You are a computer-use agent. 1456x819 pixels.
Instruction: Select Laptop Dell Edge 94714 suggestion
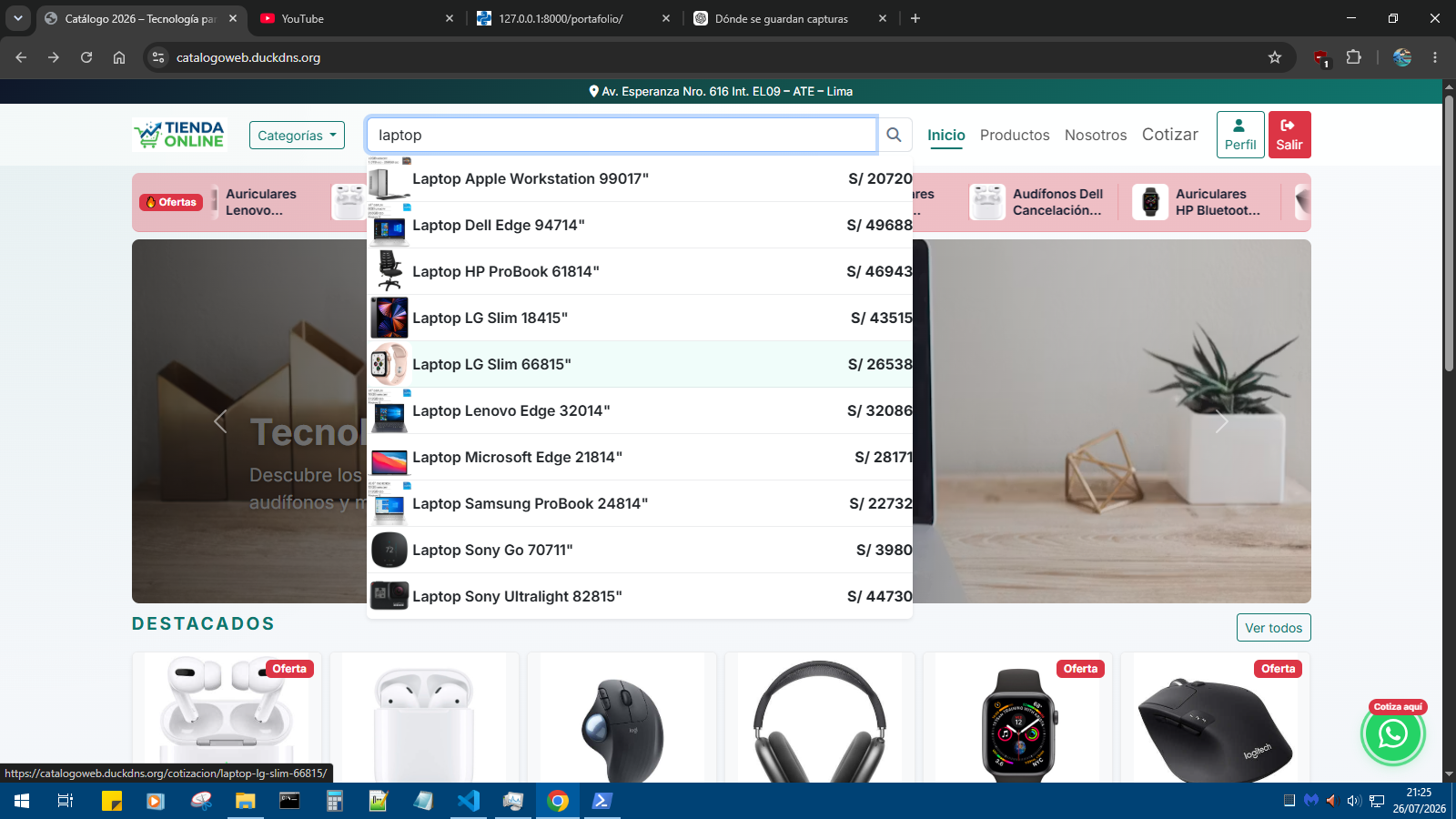click(640, 225)
